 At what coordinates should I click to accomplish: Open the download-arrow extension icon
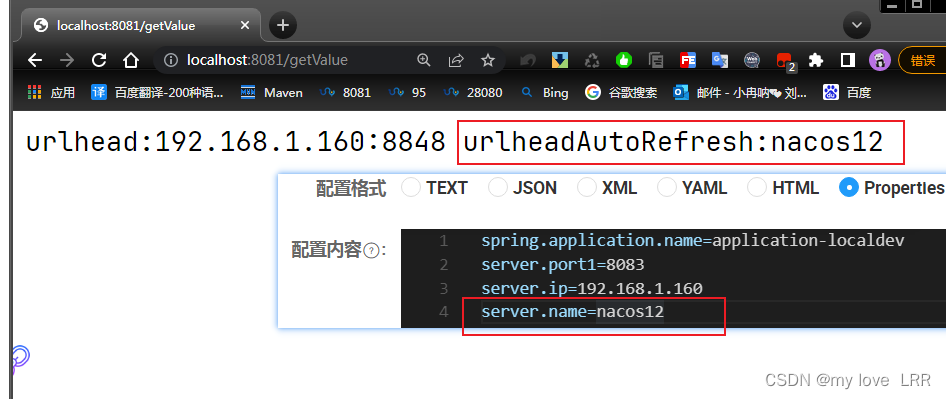[560, 60]
